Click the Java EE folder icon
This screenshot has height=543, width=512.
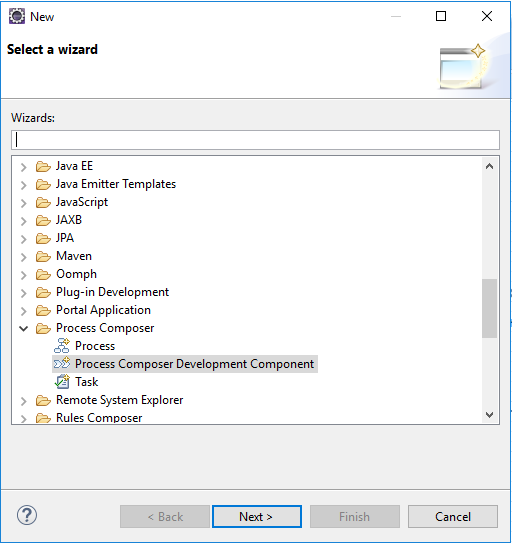point(43,166)
